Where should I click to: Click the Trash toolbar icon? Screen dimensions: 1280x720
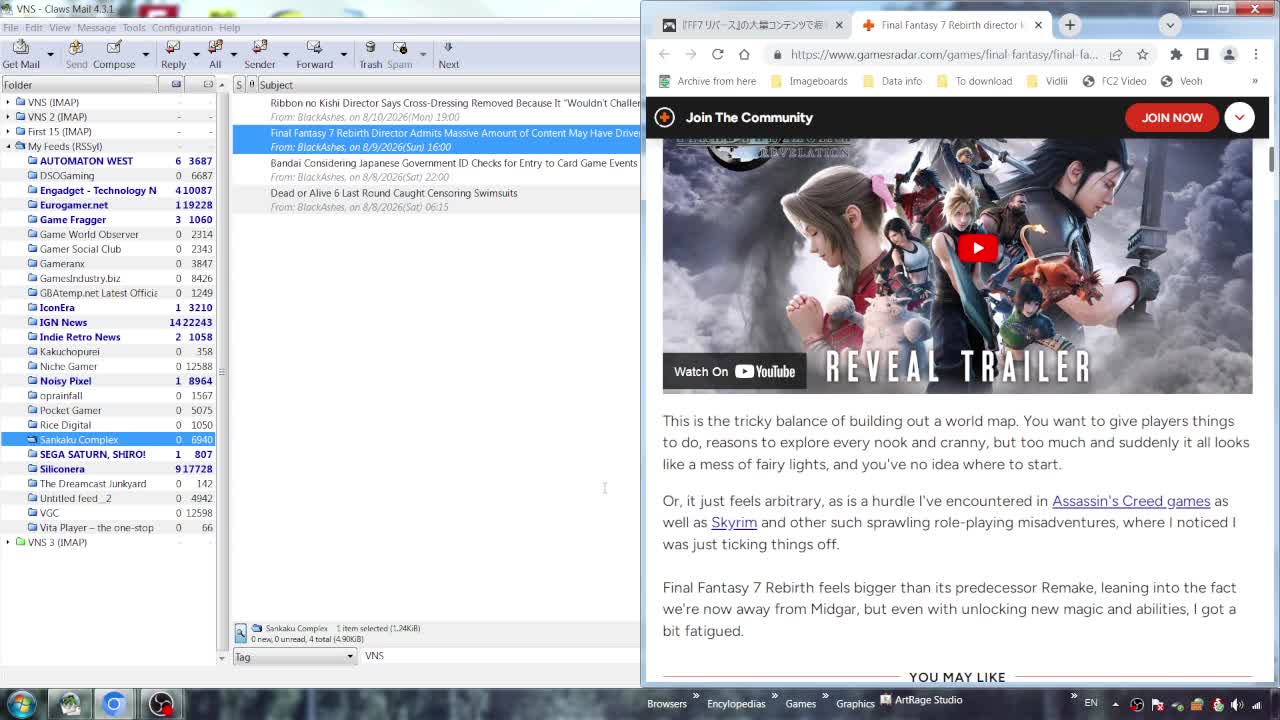(x=370, y=48)
